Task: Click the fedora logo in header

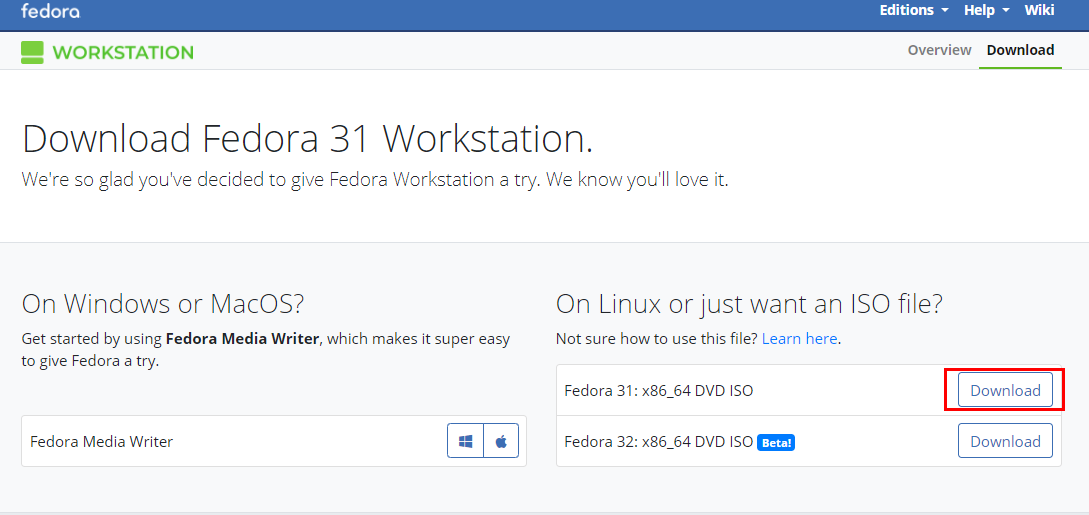Action: 50,10
